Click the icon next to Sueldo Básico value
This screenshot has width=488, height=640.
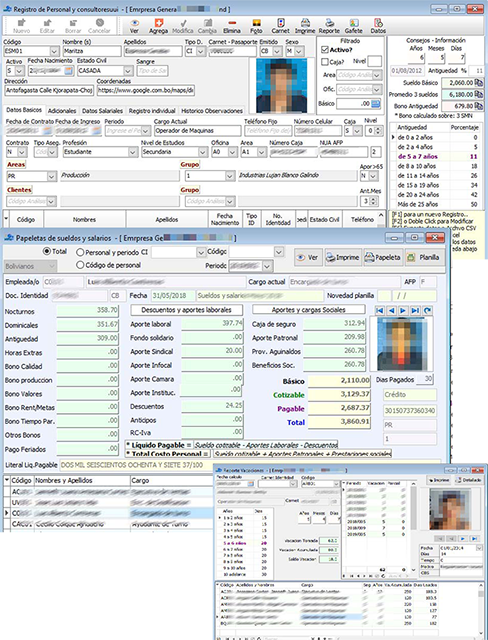479,83
